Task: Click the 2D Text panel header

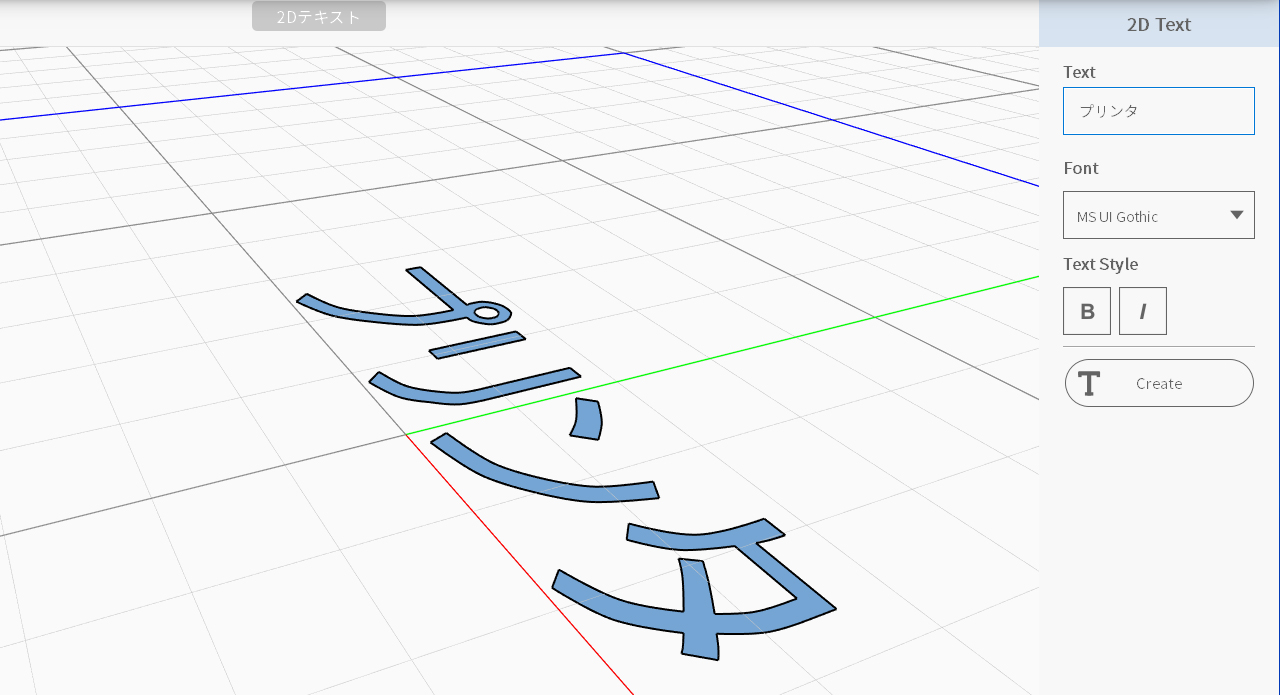Action: [x=1158, y=24]
